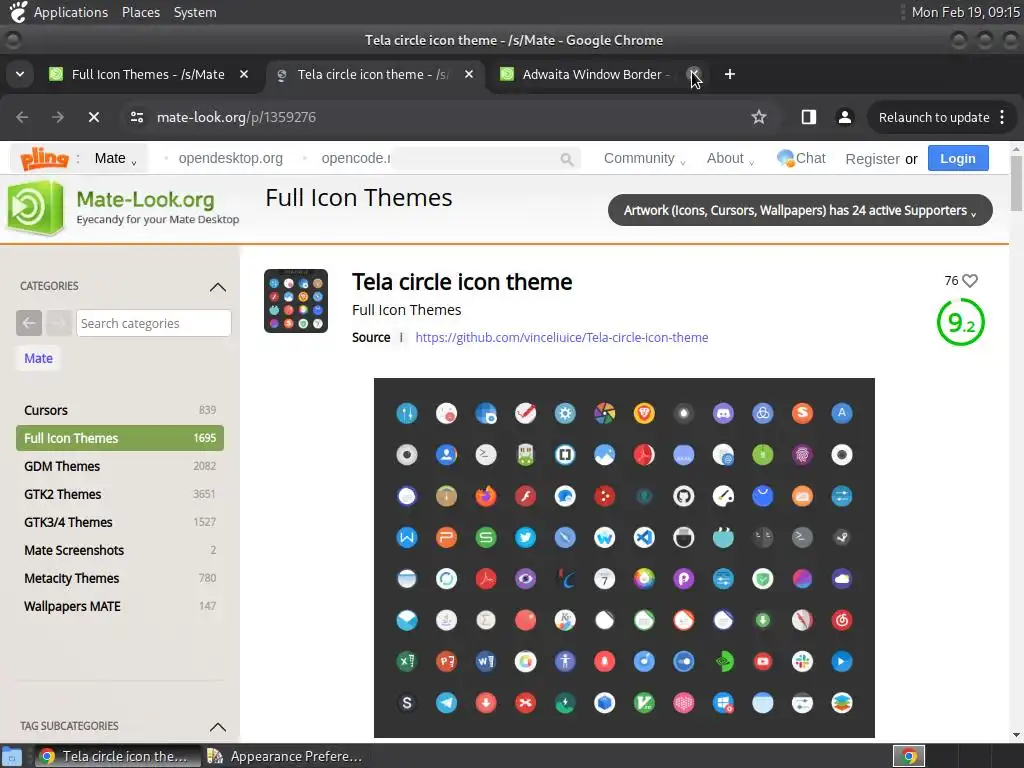This screenshot has width=1024, height=768.
Task: Click the address bar URL
Action: [236, 117]
